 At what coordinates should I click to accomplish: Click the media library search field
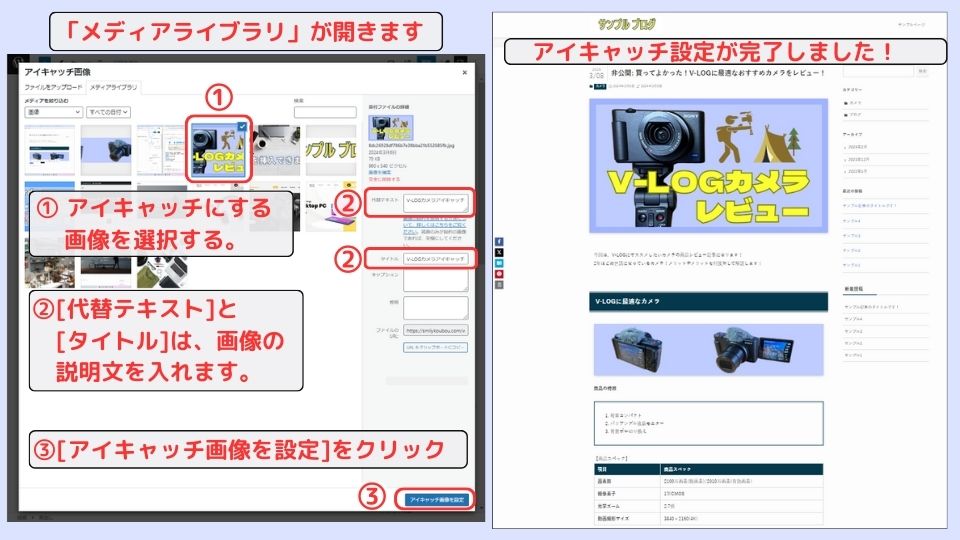[x=324, y=112]
